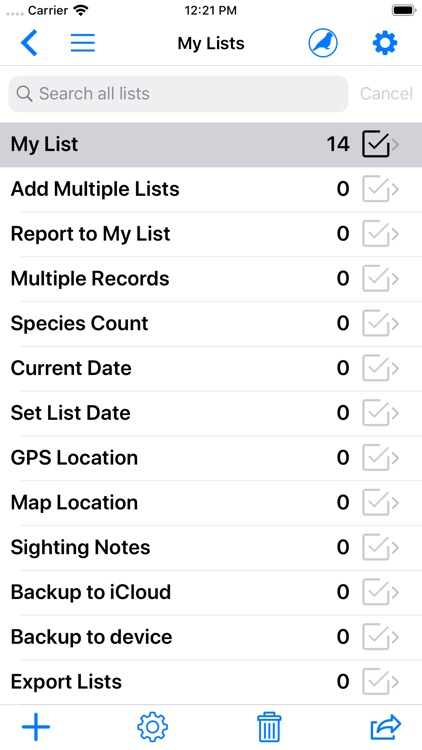Tap the outlined gear icon in bottom toolbar
The image size is (422, 750).
(x=153, y=727)
